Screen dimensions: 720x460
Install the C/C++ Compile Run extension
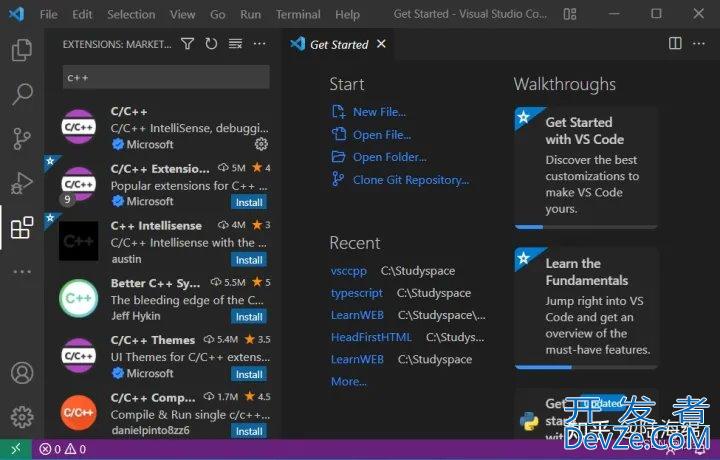[249, 431]
